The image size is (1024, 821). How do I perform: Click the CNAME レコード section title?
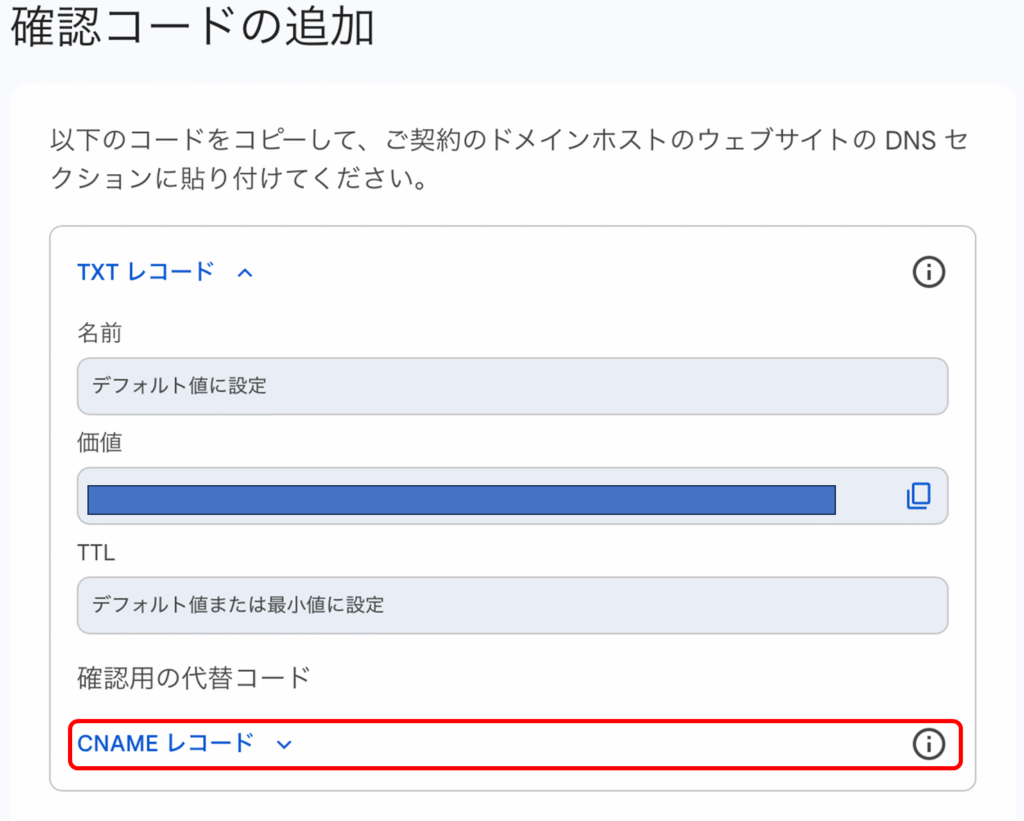[165, 743]
